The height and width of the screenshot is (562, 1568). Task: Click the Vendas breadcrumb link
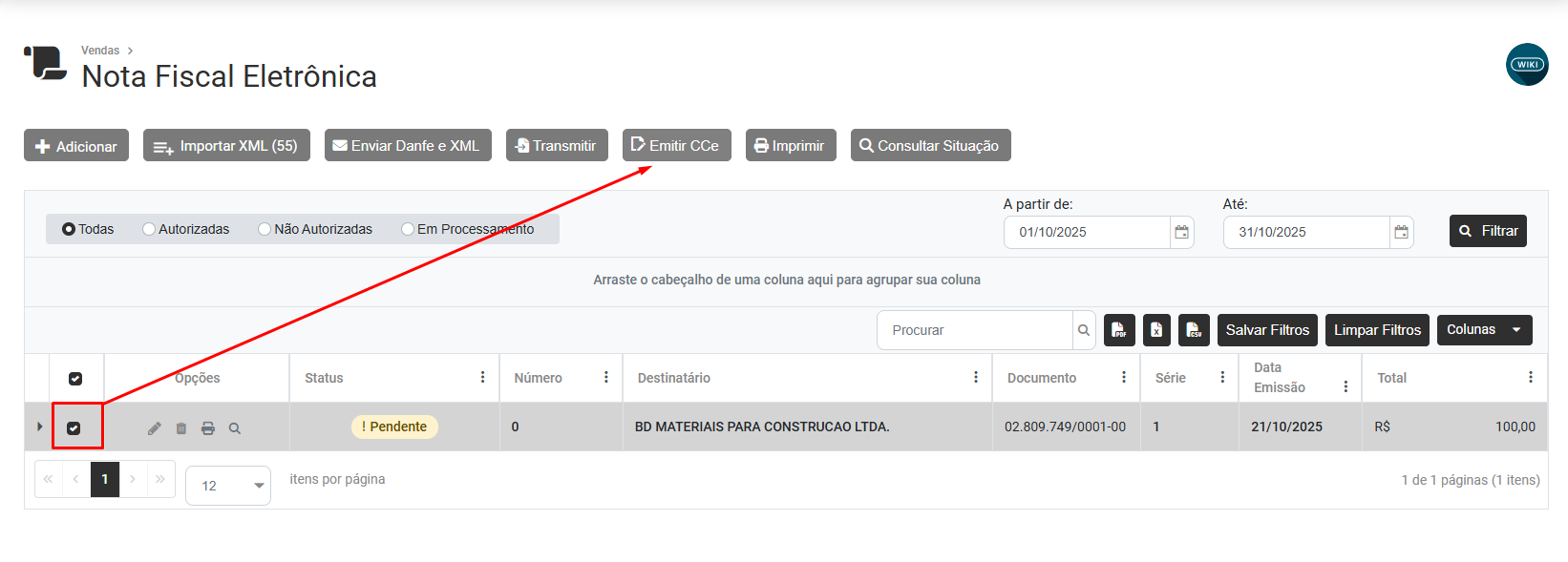click(x=100, y=51)
